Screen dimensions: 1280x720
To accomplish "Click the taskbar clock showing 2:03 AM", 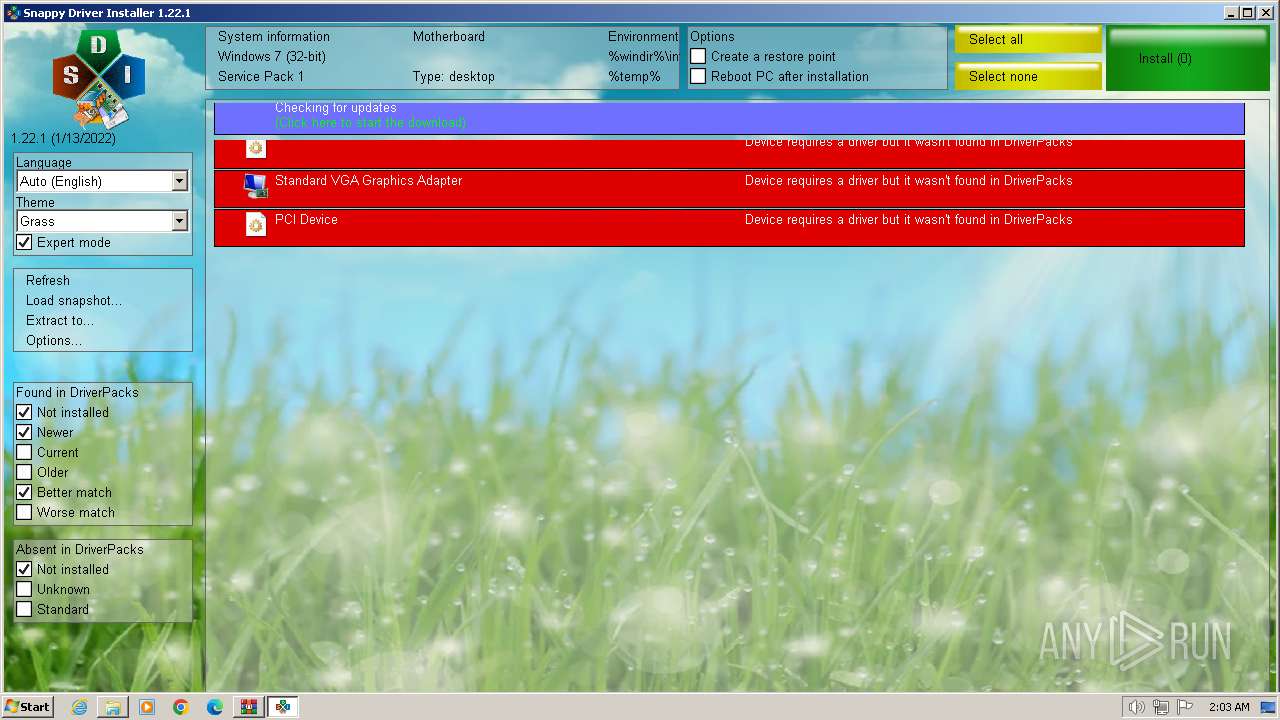I will tap(1229, 707).
